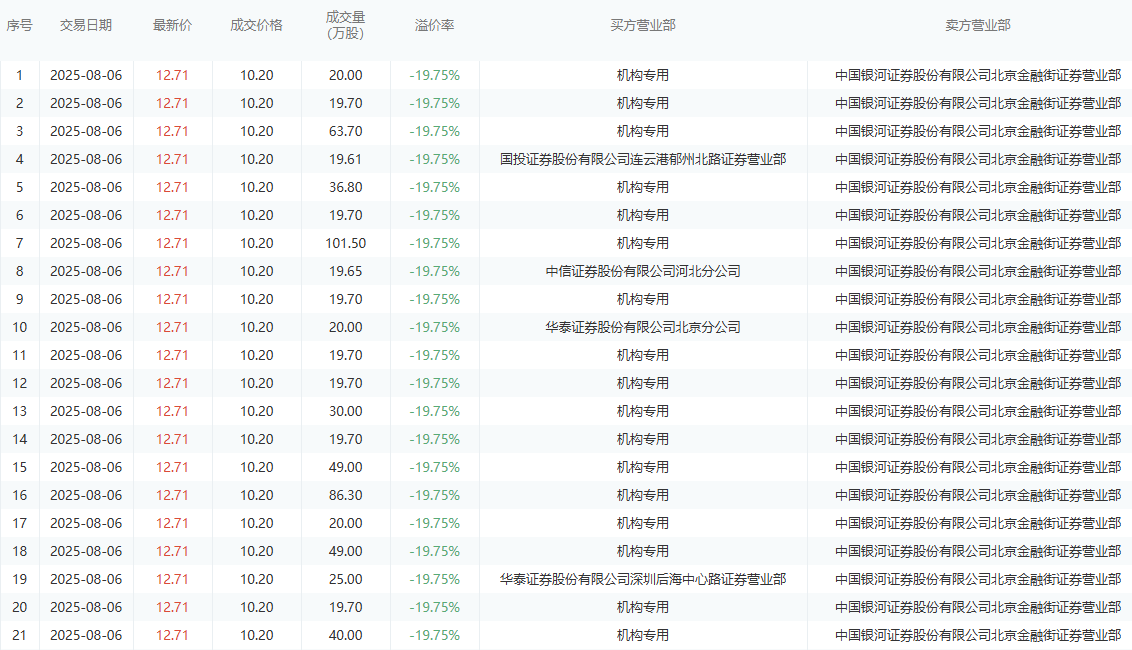Click the 机构专用 buyer in row 1

point(643,75)
